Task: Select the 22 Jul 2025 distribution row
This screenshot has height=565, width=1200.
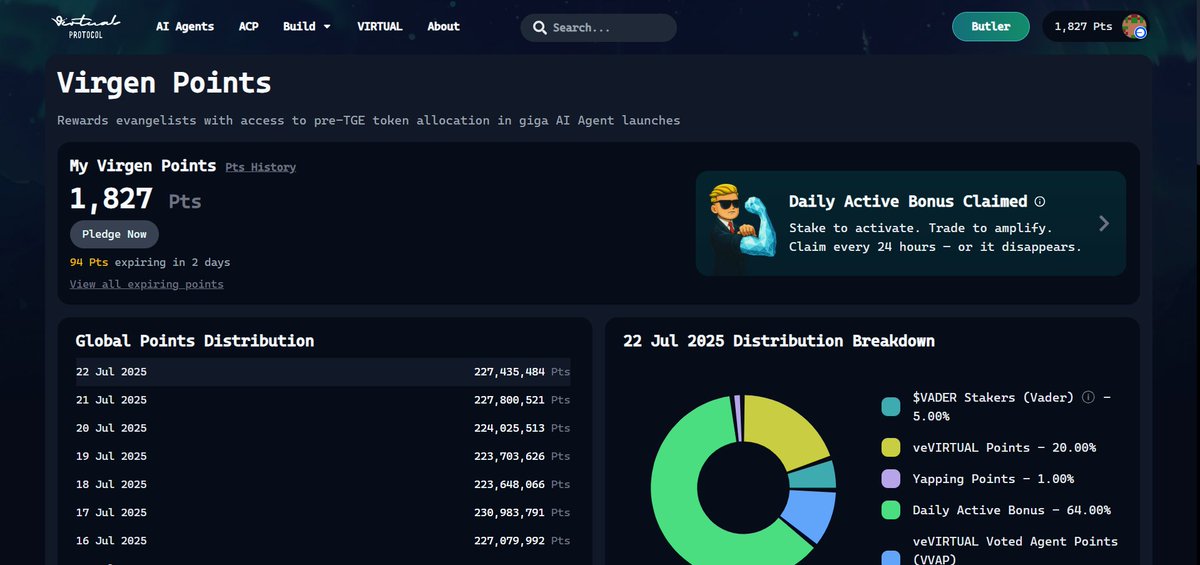Action: (324, 372)
